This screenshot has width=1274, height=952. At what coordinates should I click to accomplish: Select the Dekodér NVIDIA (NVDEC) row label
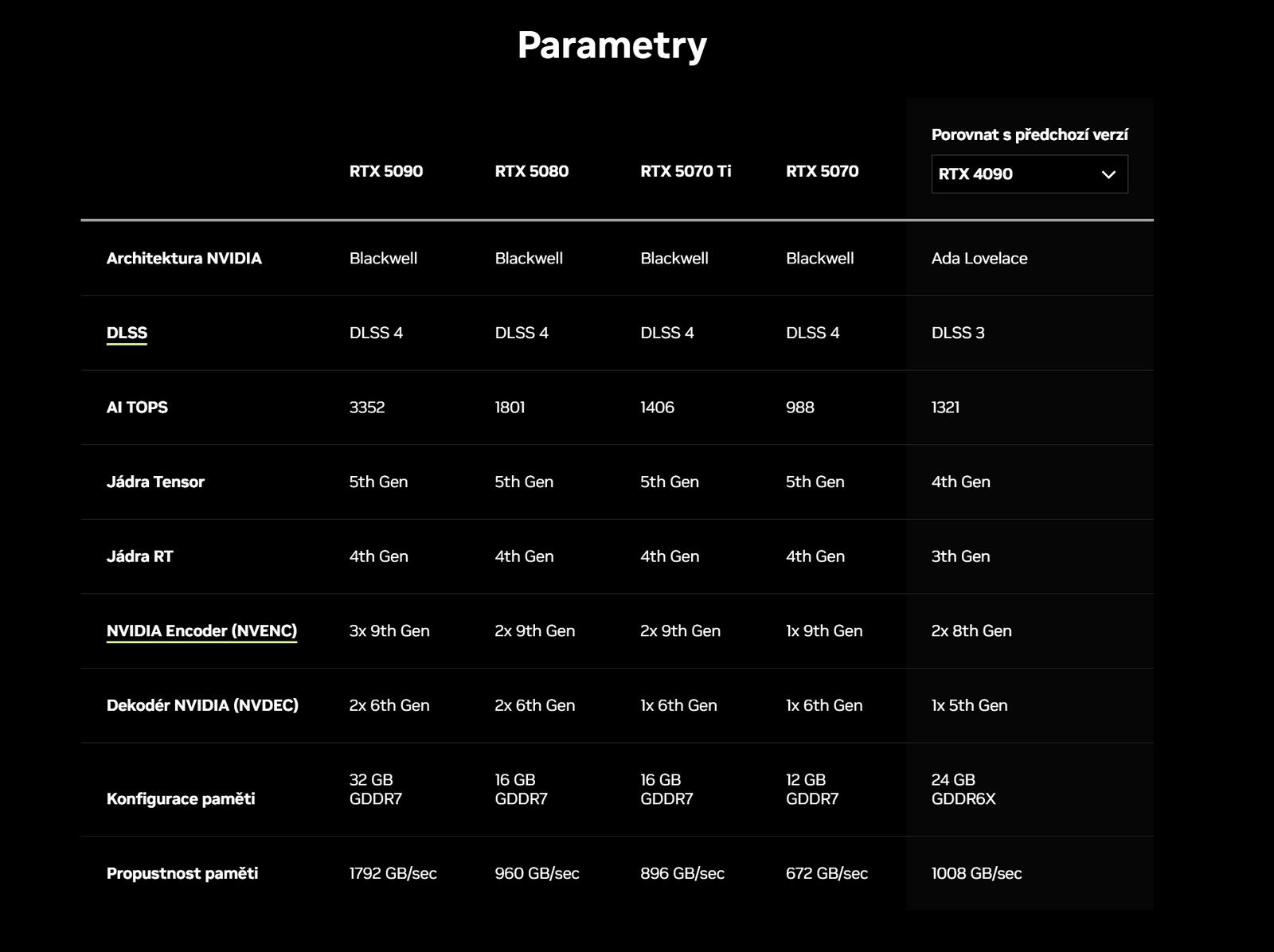[x=203, y=704]
